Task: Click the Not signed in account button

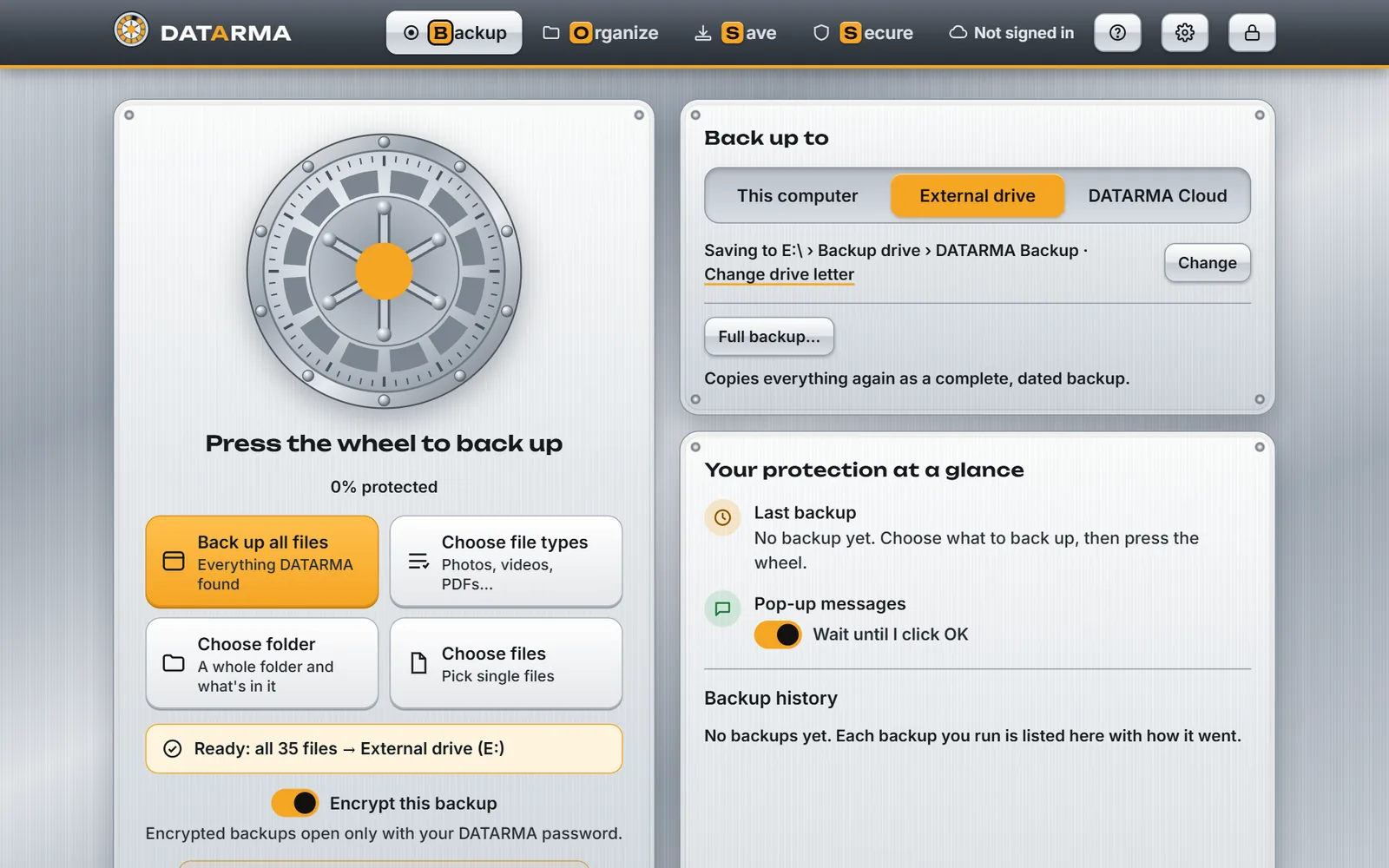Action: [1011, 33]
